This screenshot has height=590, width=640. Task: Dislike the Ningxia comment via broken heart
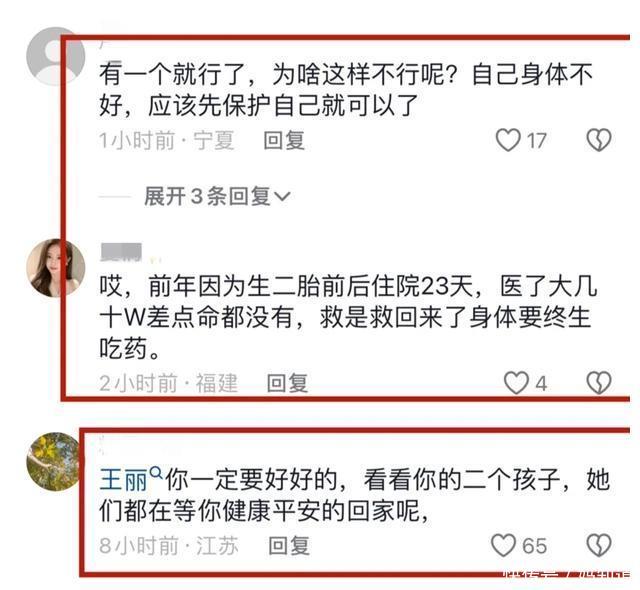click(599, 140)
